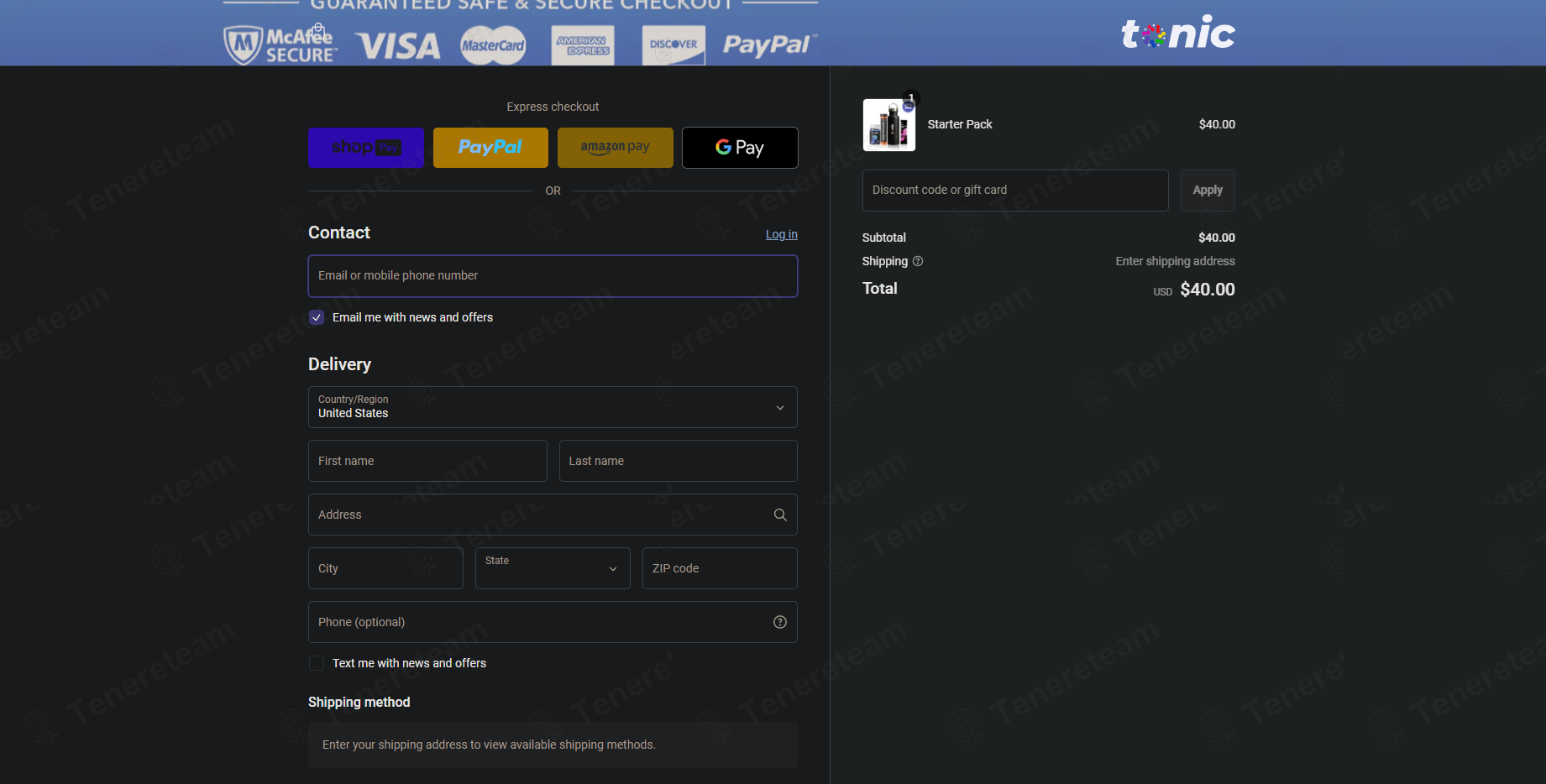
Task: Click the Express checkout label
Action: [x=553, y=107]
